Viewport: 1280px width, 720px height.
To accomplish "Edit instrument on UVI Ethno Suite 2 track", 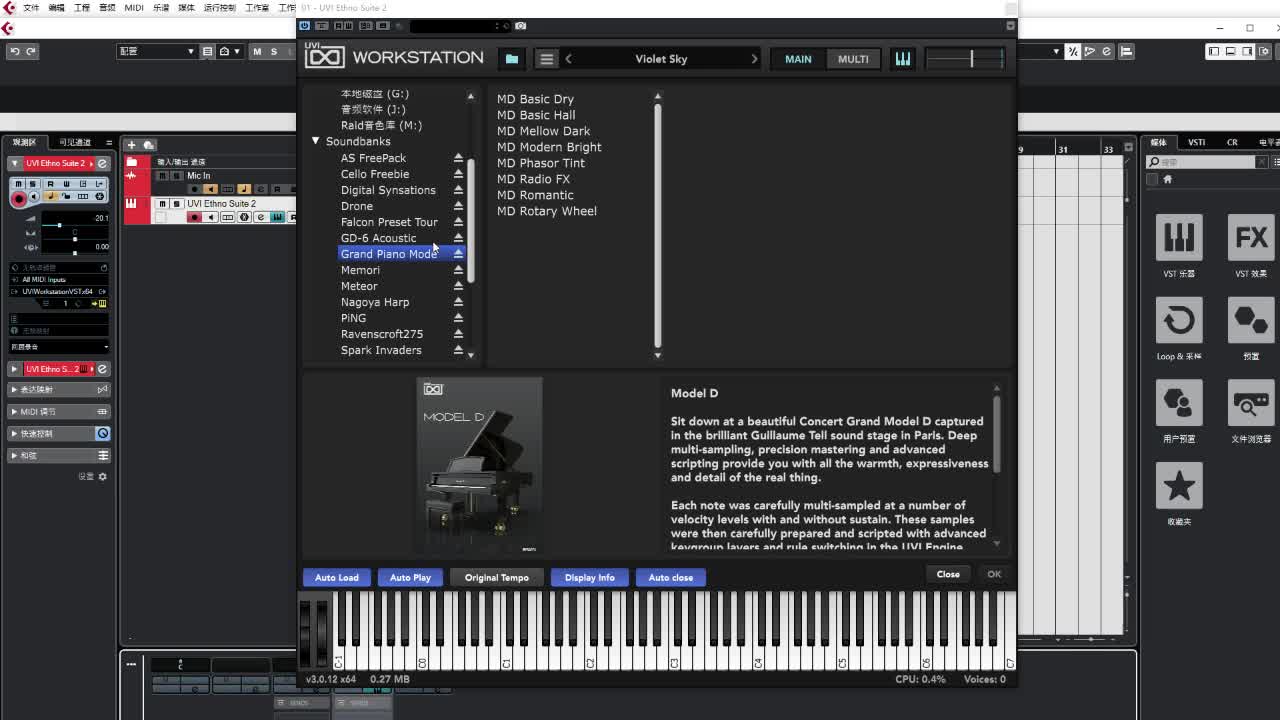I will pos(277,217).
